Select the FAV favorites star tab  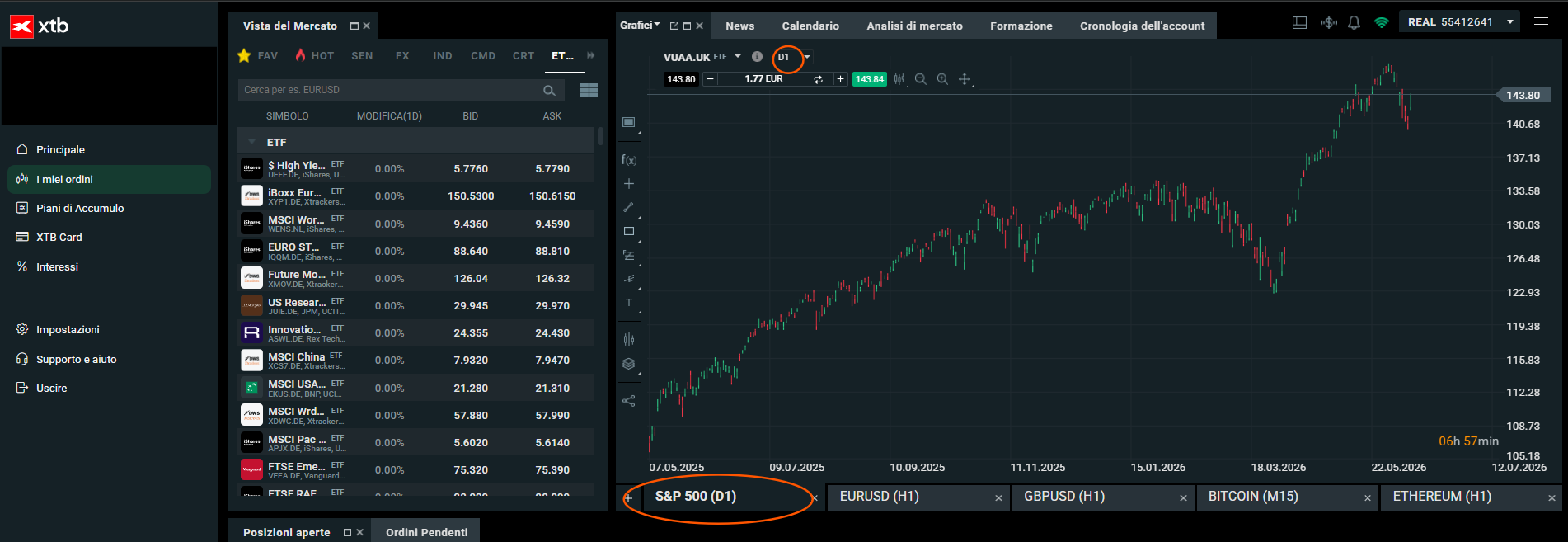(x=258, y=55)
